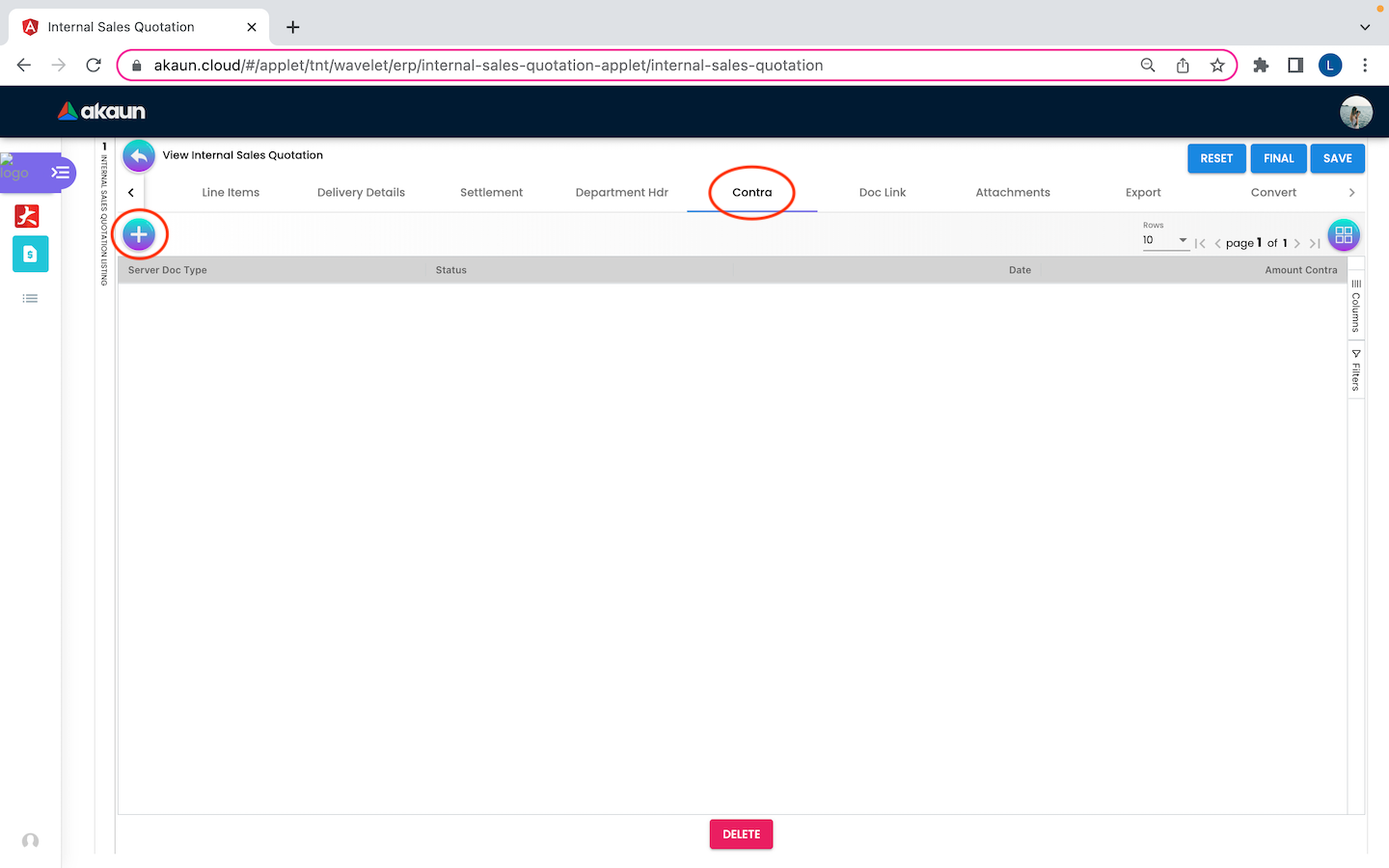Open the grid view toggle icon
This screenshot has height=868, width=1389.
point(1344,235)
